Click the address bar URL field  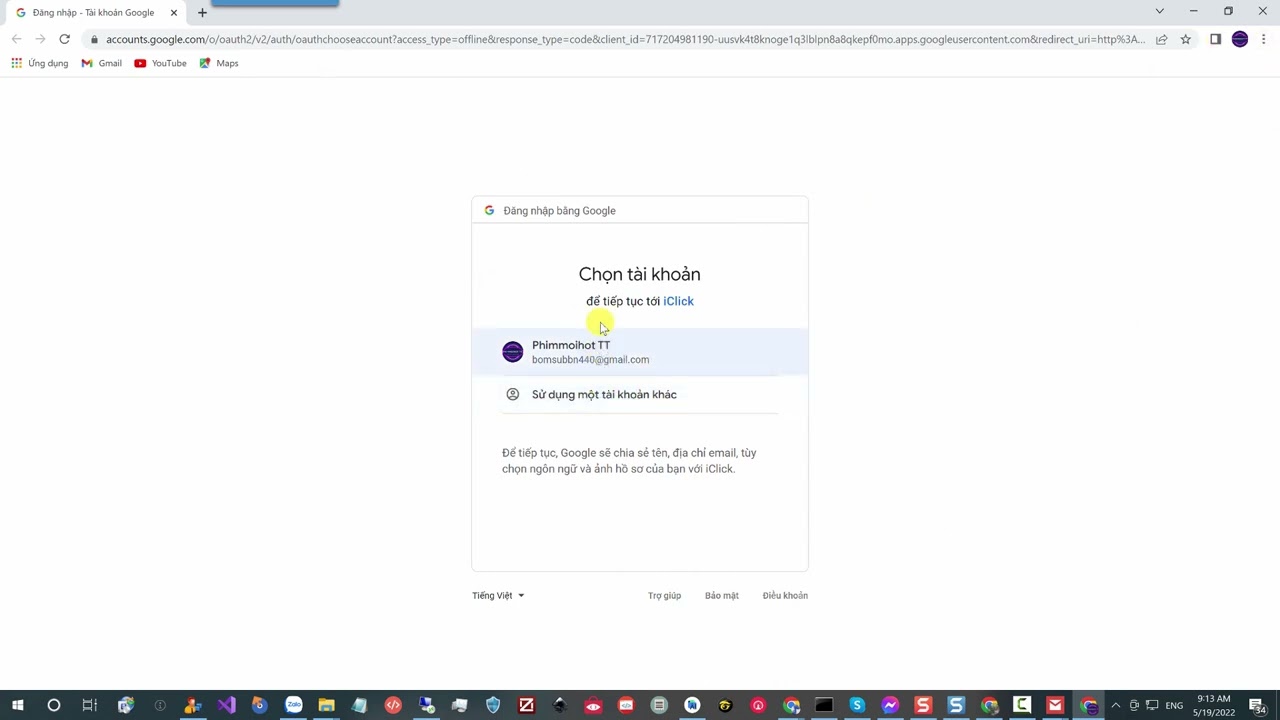tap(625, 39)
